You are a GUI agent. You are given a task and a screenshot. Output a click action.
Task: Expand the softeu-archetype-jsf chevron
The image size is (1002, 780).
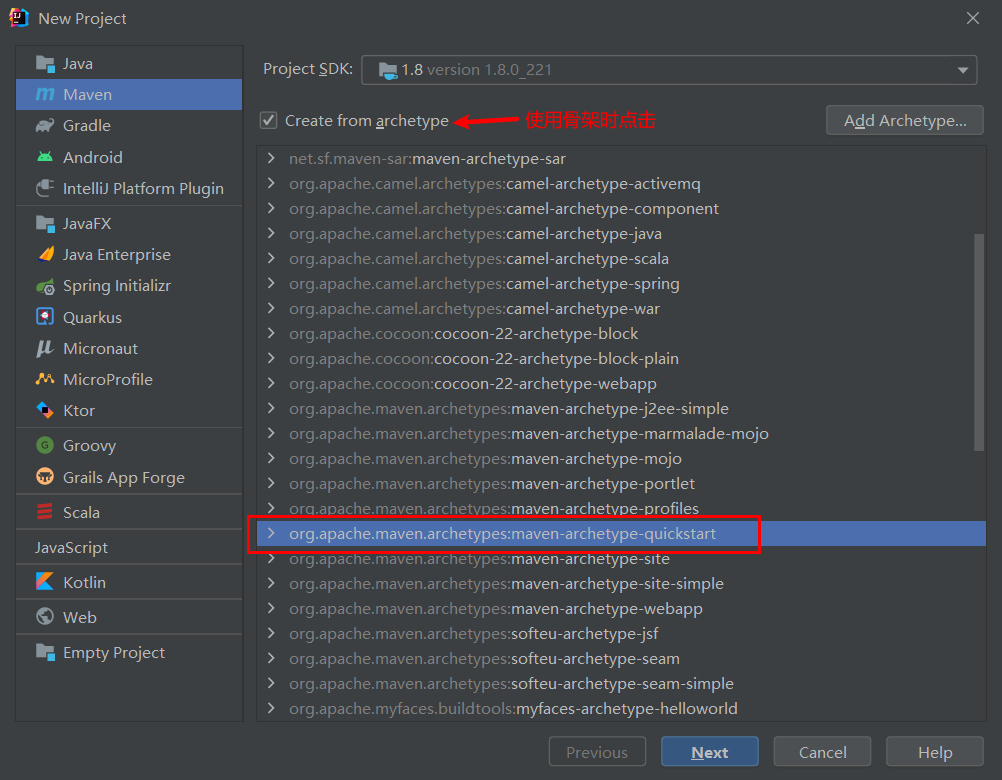pos(271,633)
